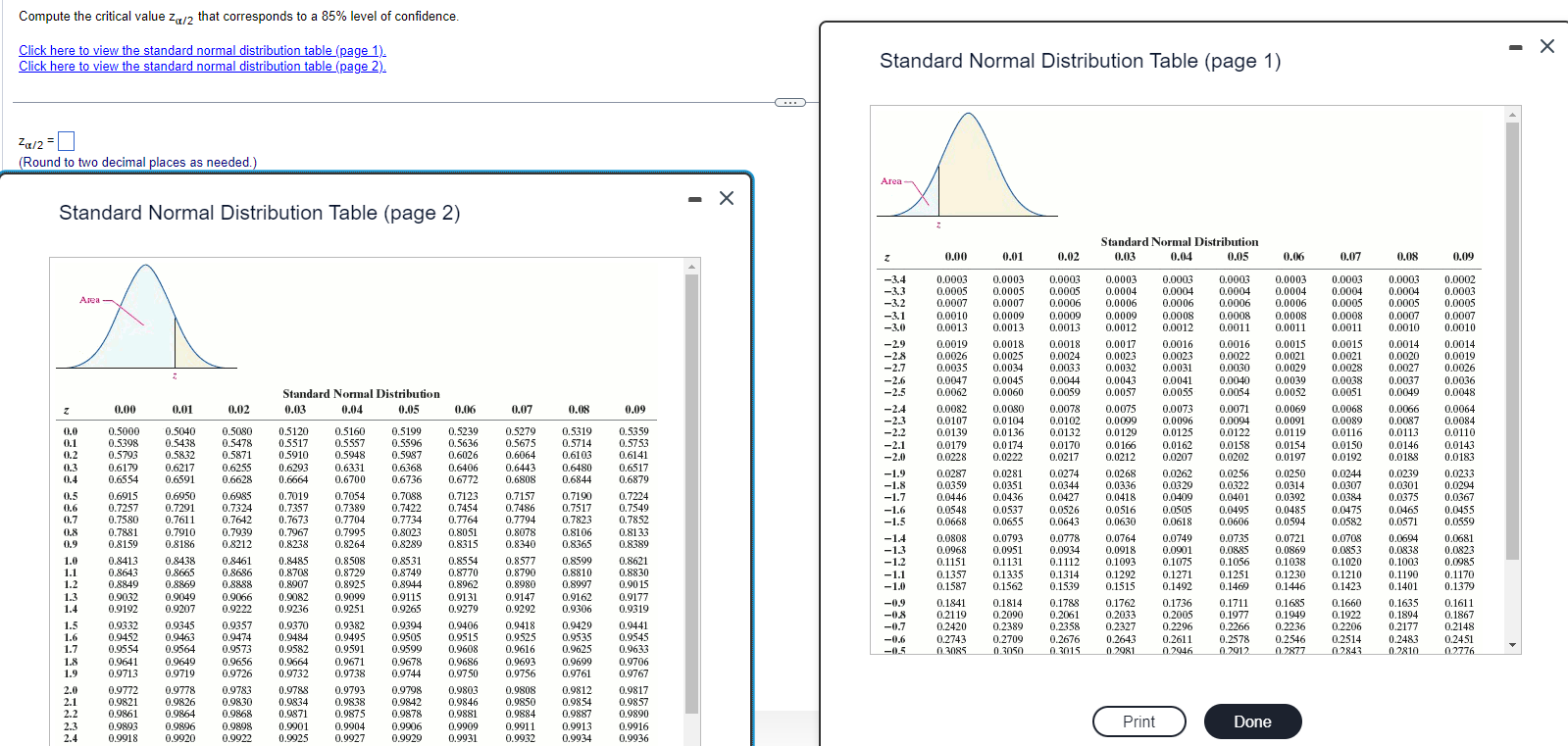Select value 0.0002 in page 1 table

(x=1459, y=279)
